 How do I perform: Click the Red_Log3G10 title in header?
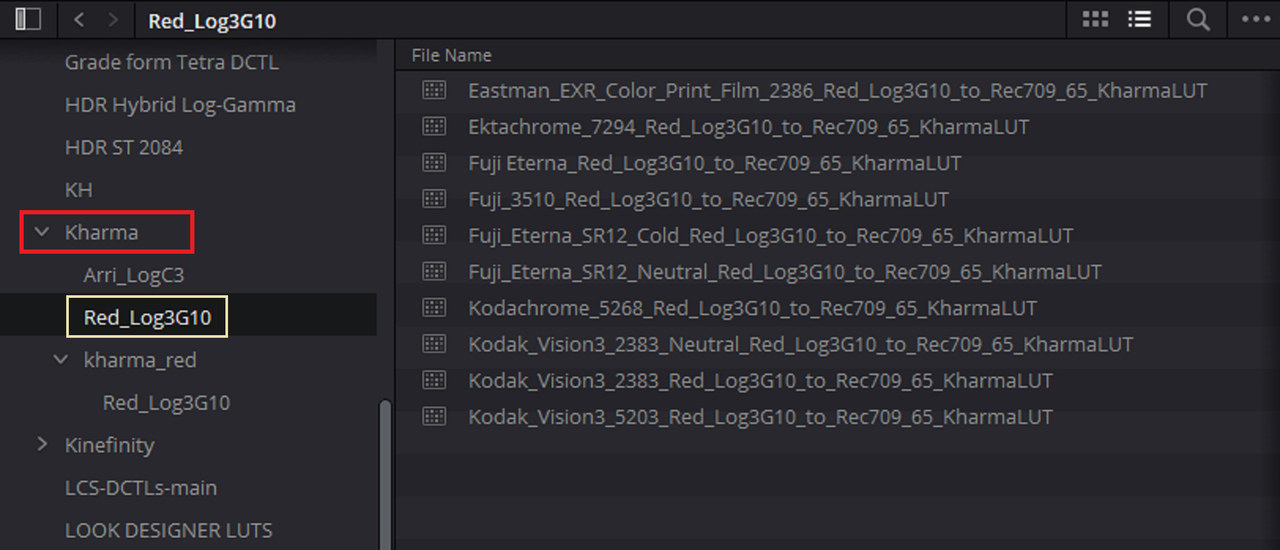click(212, 20)
